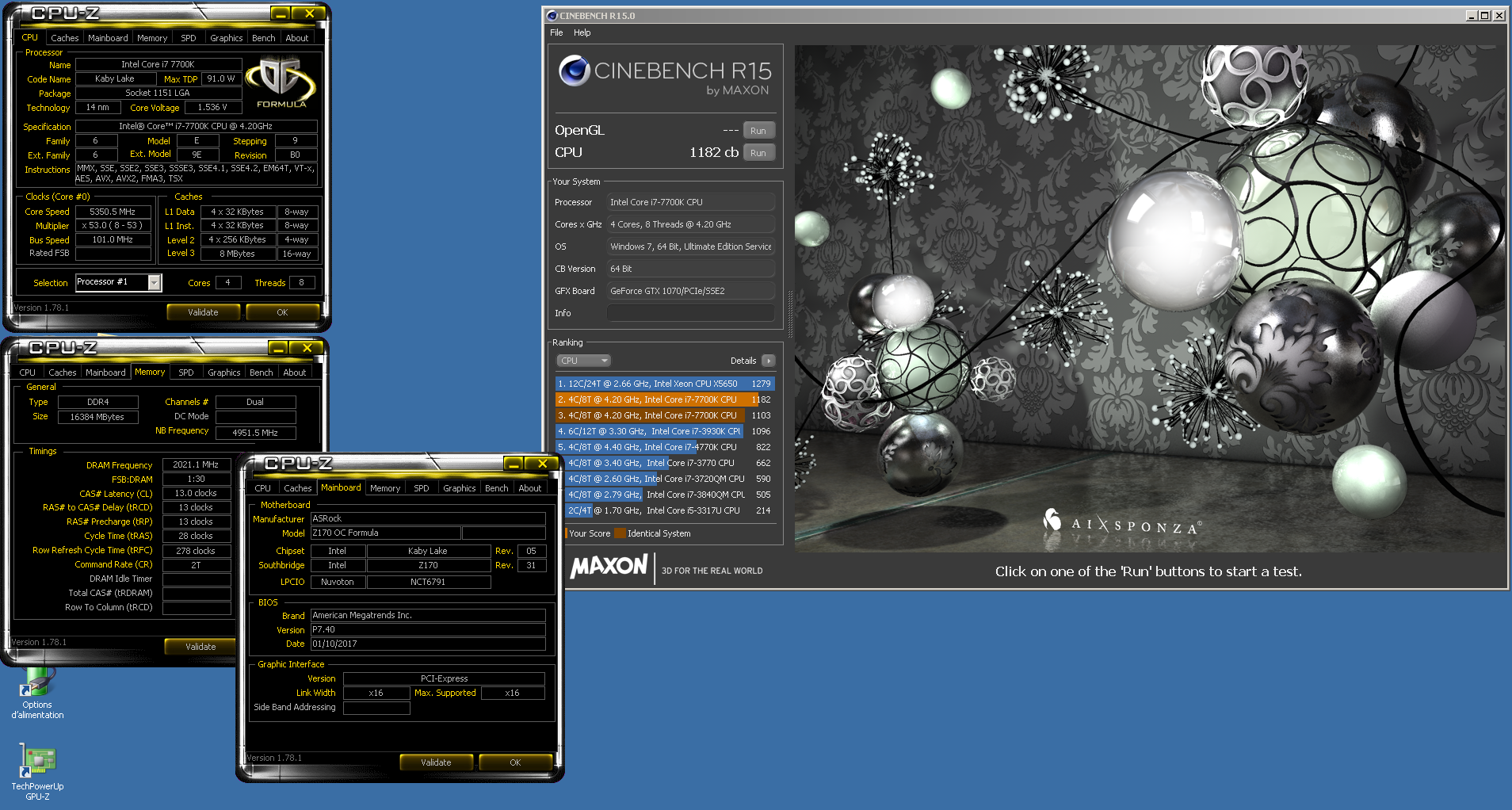Open About tab in top CPU-Z window
1512x810 pixels.
pyautogui.click(x=297, y=38)
